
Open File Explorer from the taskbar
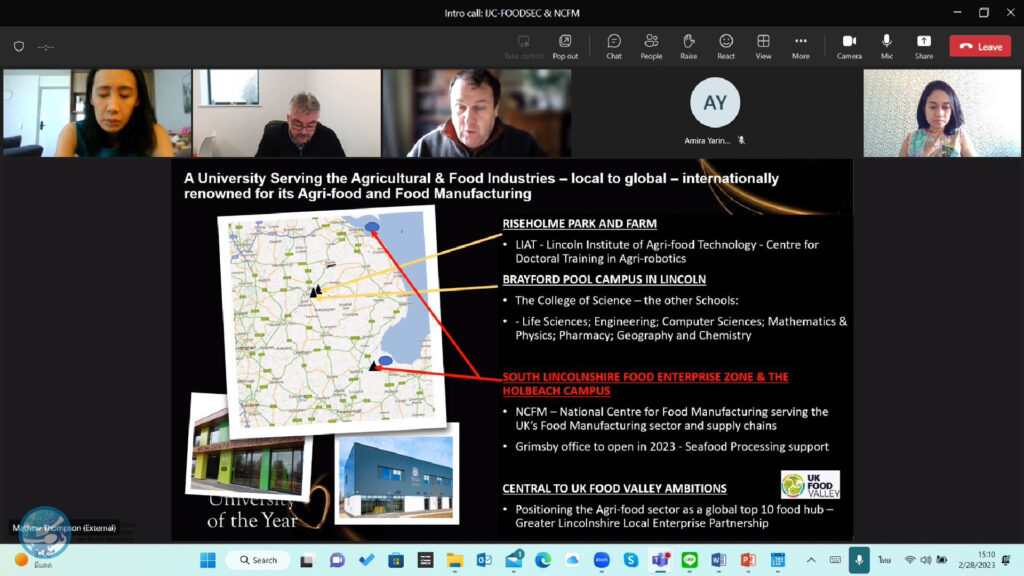(455, 560)
